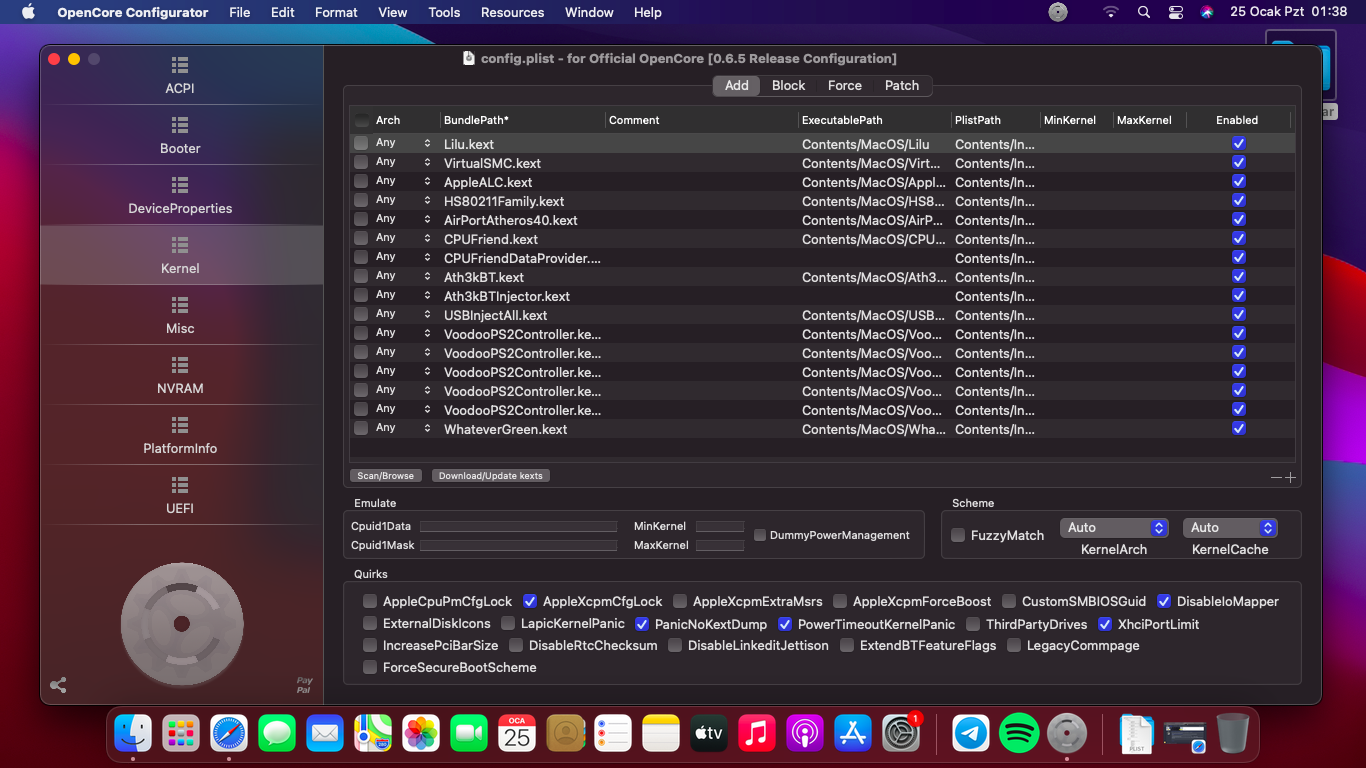Switch to the Patch tab
The height and width of the screenshot is (768, 1366).
coord(901,86)
